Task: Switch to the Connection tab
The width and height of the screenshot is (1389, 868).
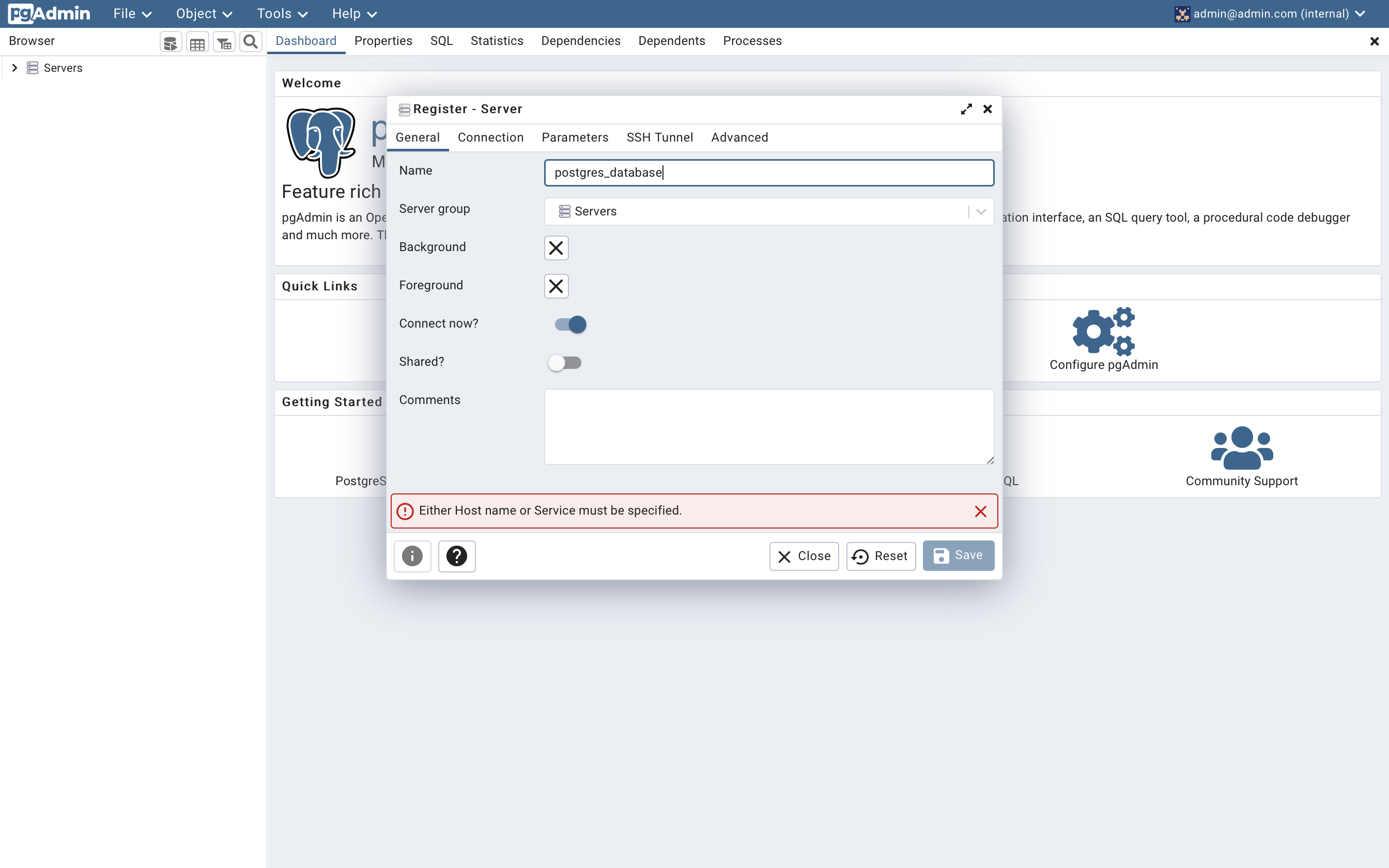Action: (490, 138)
